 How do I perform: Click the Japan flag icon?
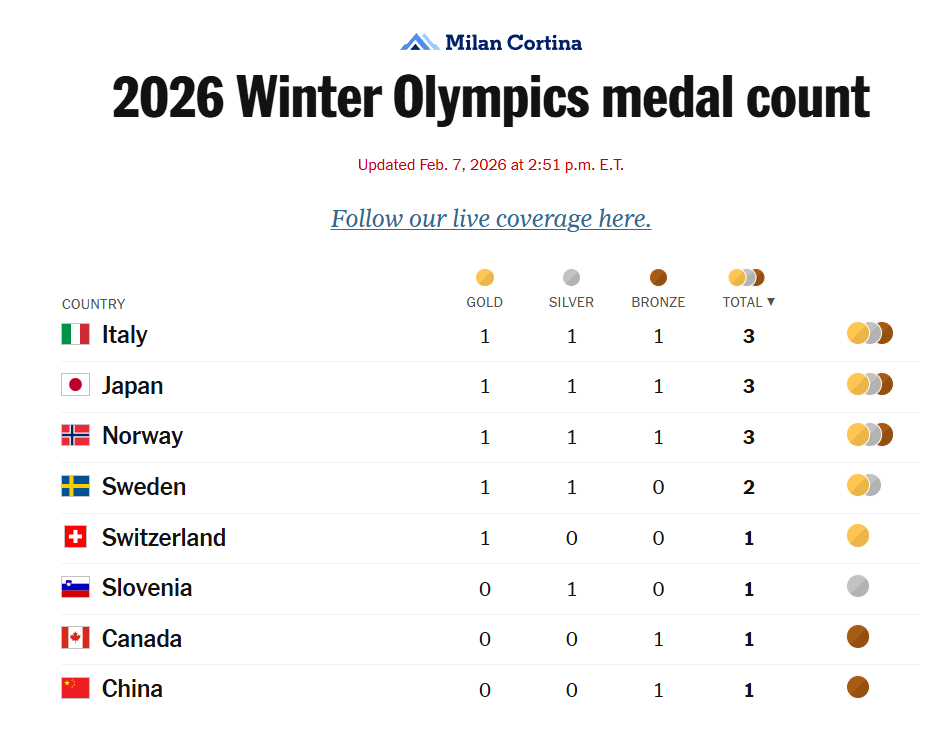[75, 385]
